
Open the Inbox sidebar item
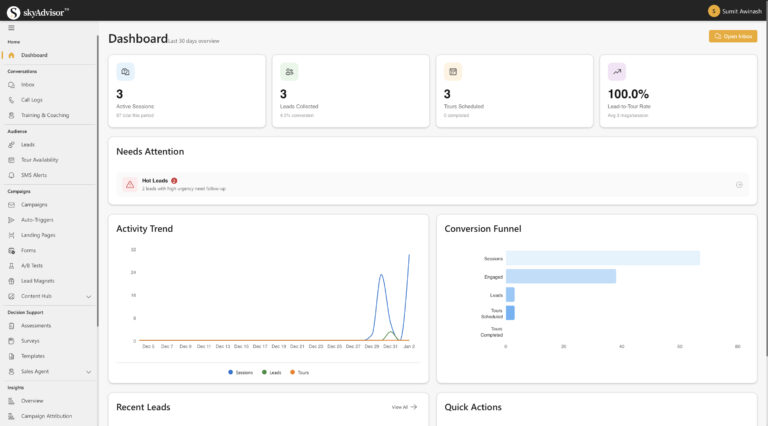(x=28, y=85)
